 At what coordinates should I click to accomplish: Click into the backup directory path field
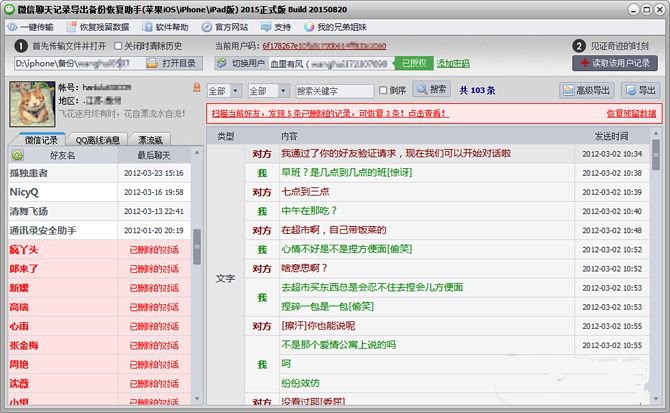pyautogui.click(x=79, y=64)
